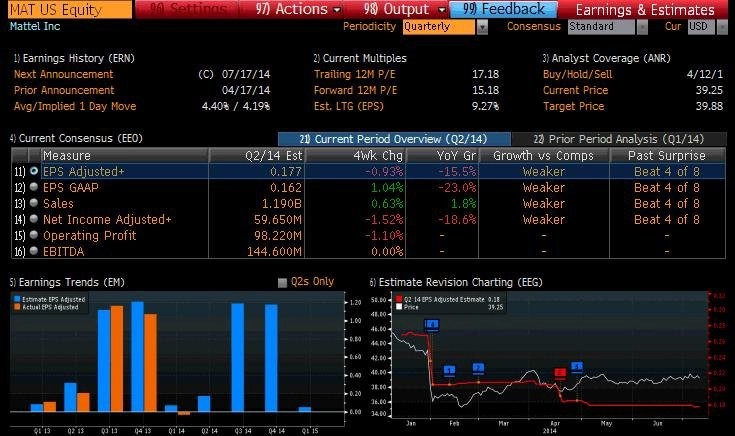Open Current Multiples section link
Image resolution: width=735 pixels, height=436 pixels.
(360, 58)
